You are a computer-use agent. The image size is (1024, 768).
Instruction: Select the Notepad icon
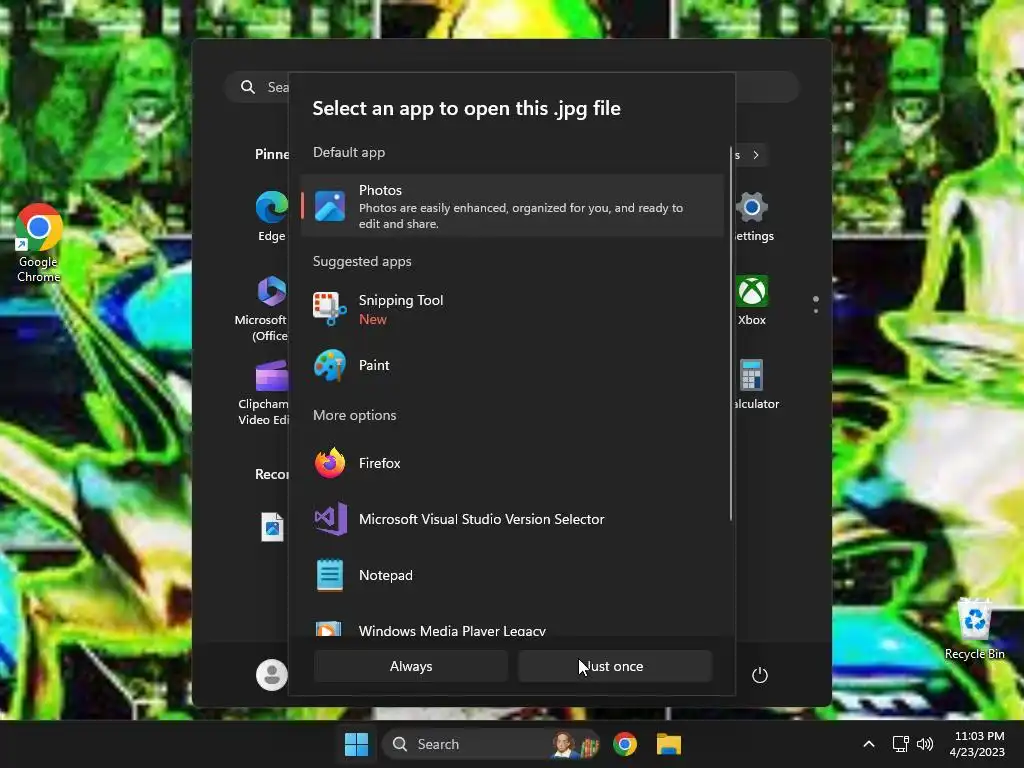click(x=330, y=575)
